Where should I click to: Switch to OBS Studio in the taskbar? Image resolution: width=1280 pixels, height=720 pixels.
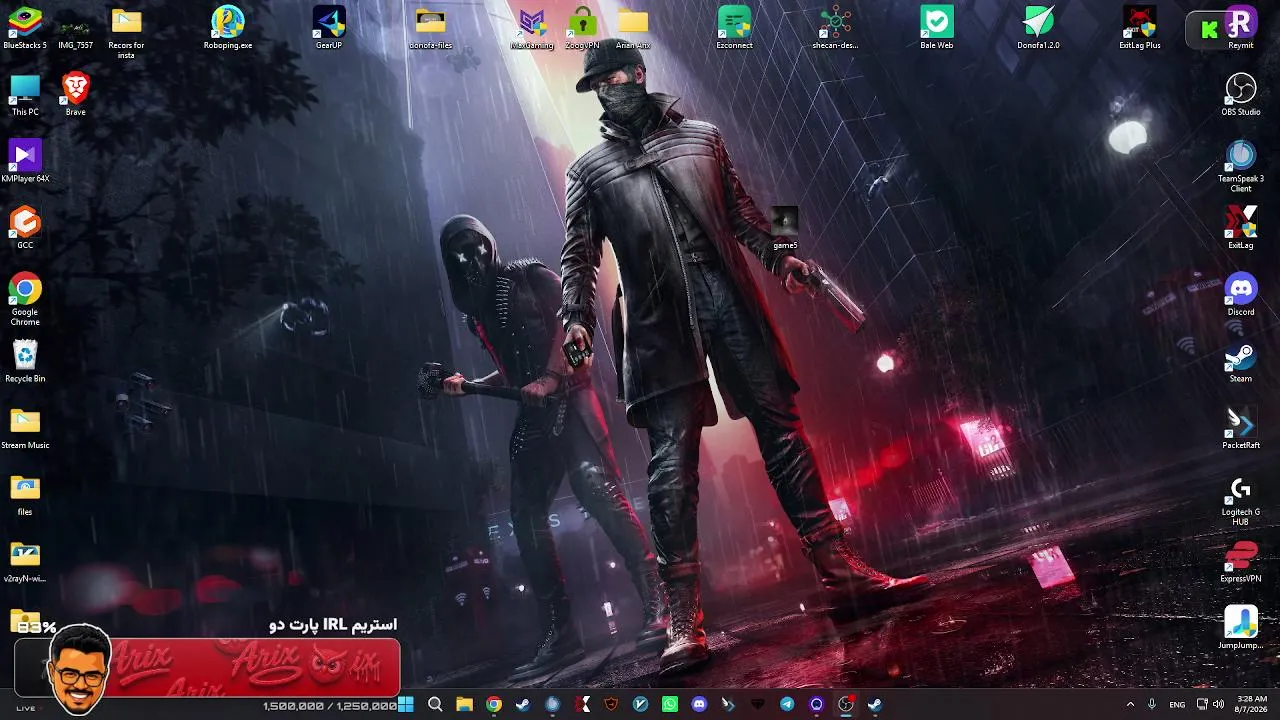[x=845, y=704]
